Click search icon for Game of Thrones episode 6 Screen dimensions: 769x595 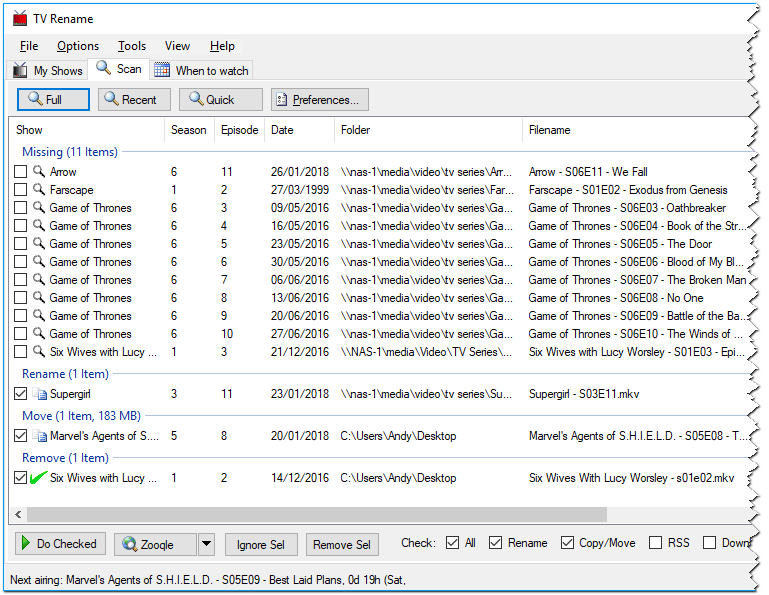click(x=39, y=261)
